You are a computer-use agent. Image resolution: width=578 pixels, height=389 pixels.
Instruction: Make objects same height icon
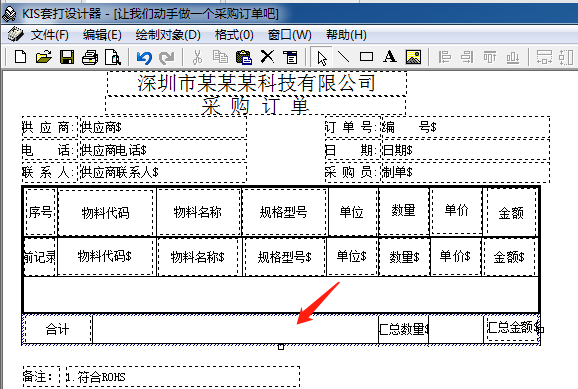(566, 57)
